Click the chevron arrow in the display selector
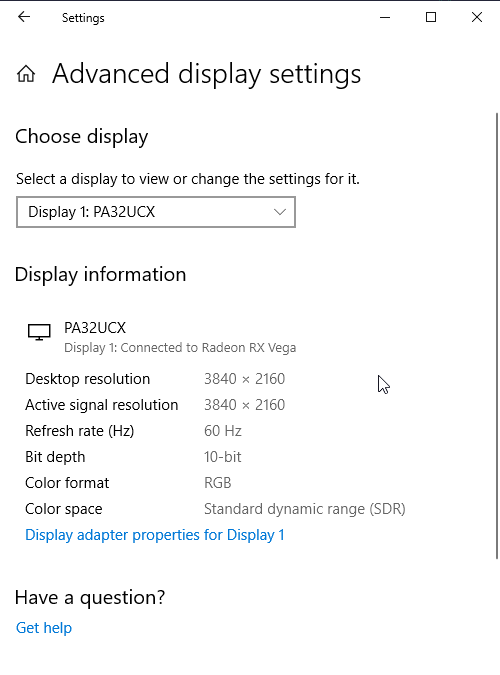Screen dimensions: 500x675 [280, 212]
